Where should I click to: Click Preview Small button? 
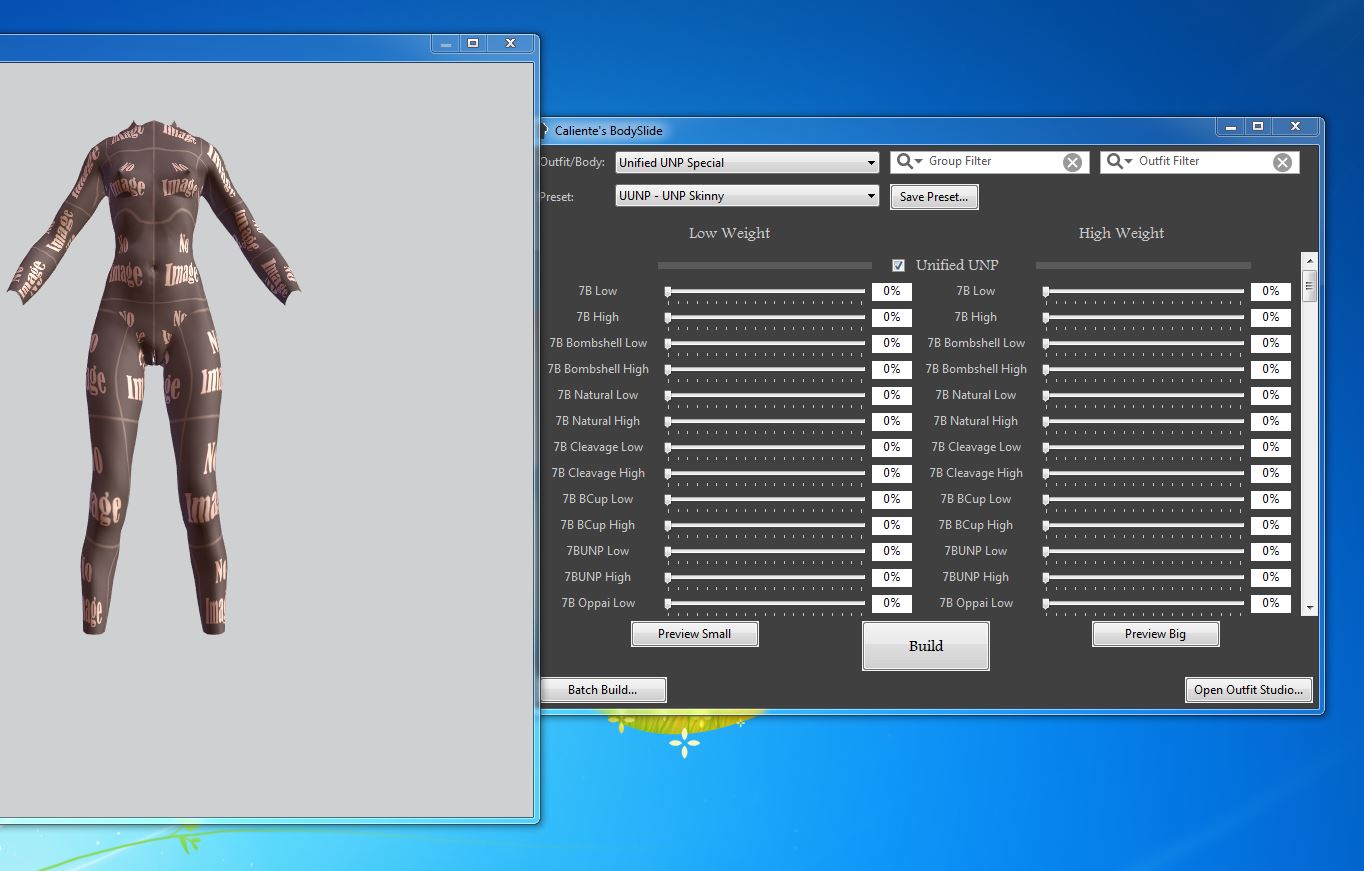[694, 634]
